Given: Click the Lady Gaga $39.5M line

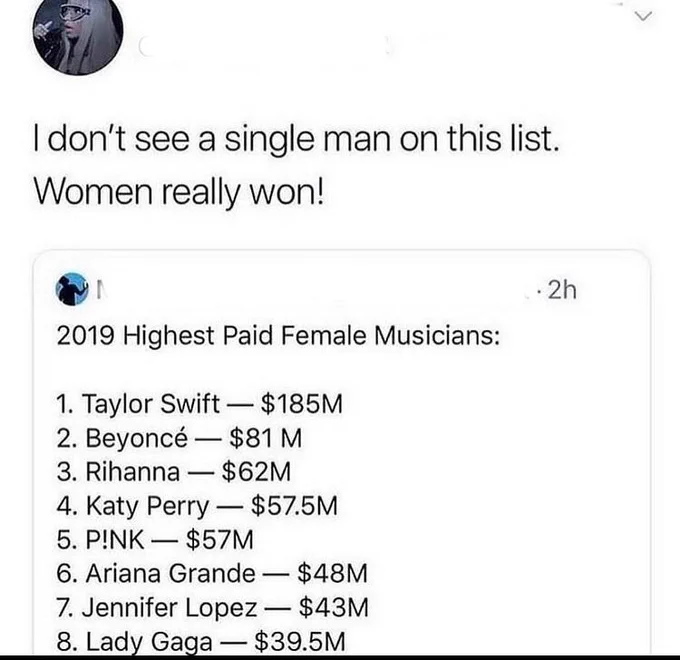Looking at the screenshot, I should coord(201,641).
